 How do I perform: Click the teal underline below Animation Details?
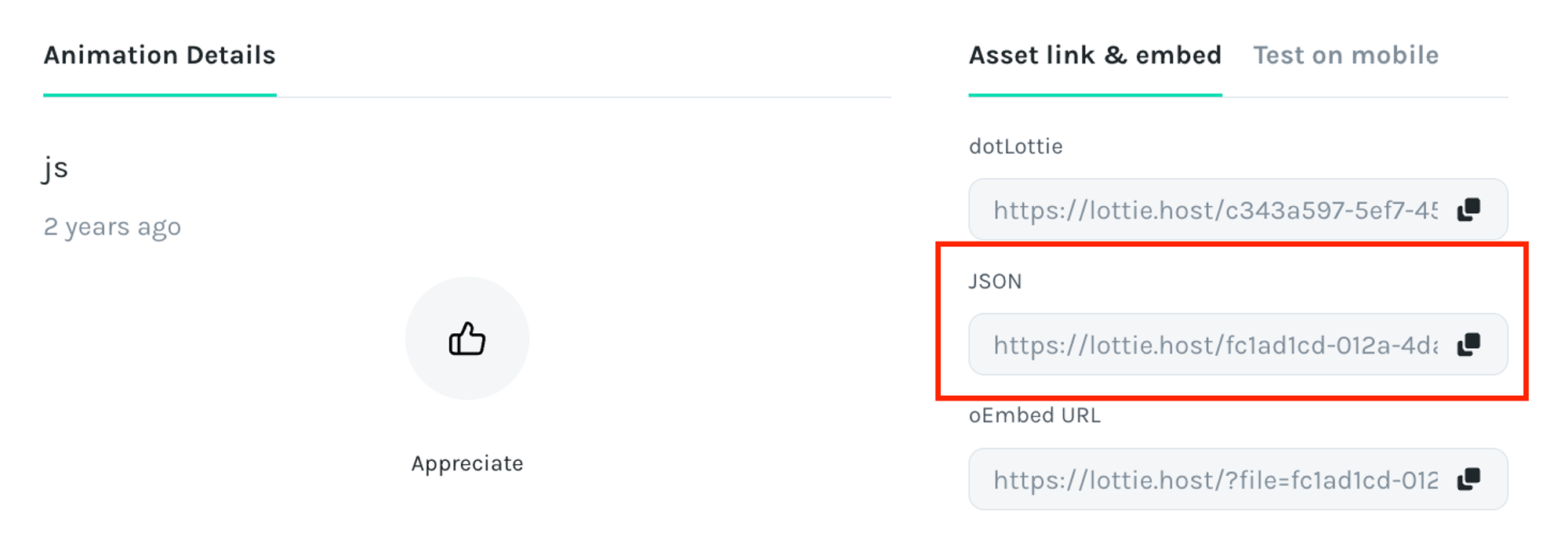pyautogui.click(x=160, y=95)
